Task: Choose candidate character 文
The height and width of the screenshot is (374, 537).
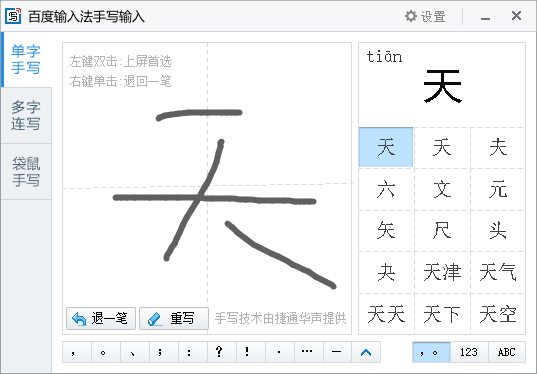Action: point(442,189)
